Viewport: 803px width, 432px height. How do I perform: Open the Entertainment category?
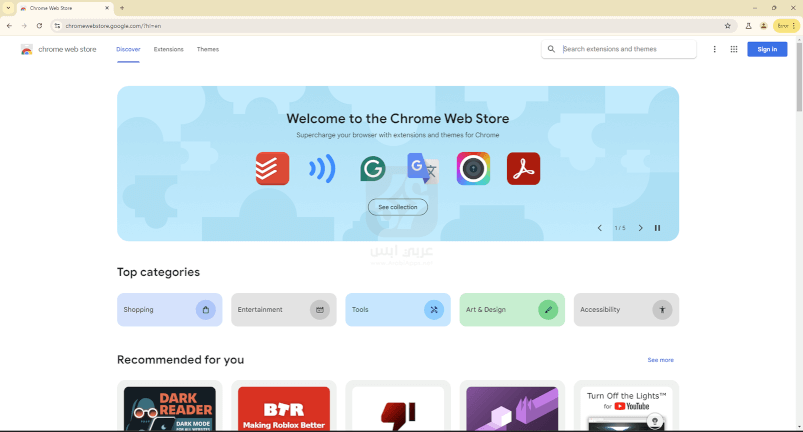coord(284,310)
